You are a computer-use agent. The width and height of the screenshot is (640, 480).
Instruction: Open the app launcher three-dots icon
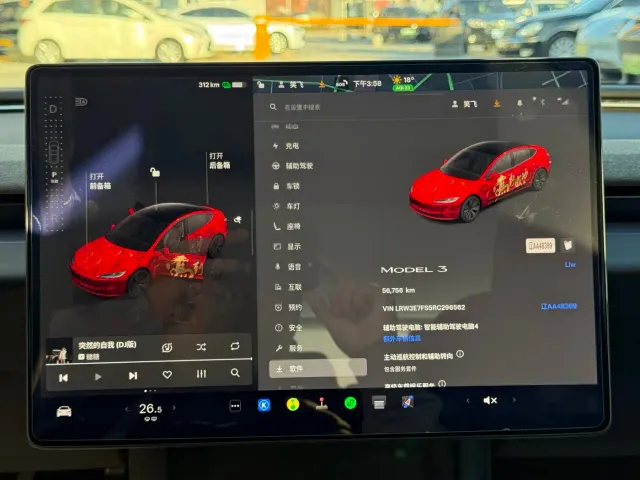235,406
